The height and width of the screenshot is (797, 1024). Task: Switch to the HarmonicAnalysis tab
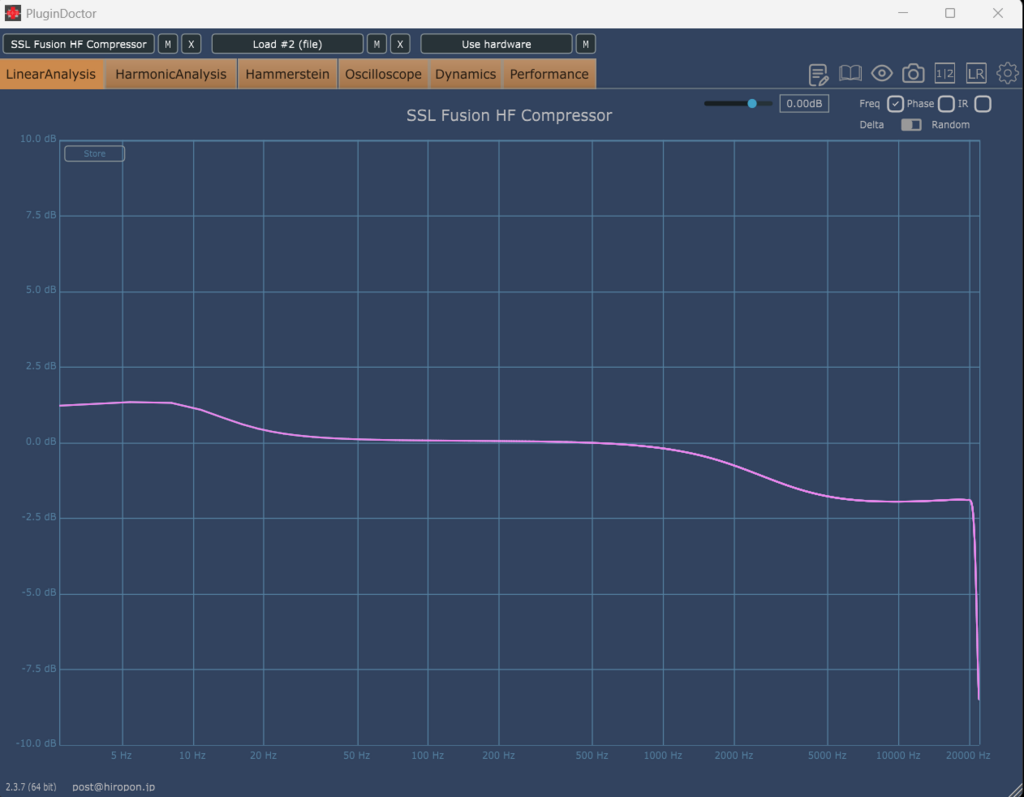(171, 74)
